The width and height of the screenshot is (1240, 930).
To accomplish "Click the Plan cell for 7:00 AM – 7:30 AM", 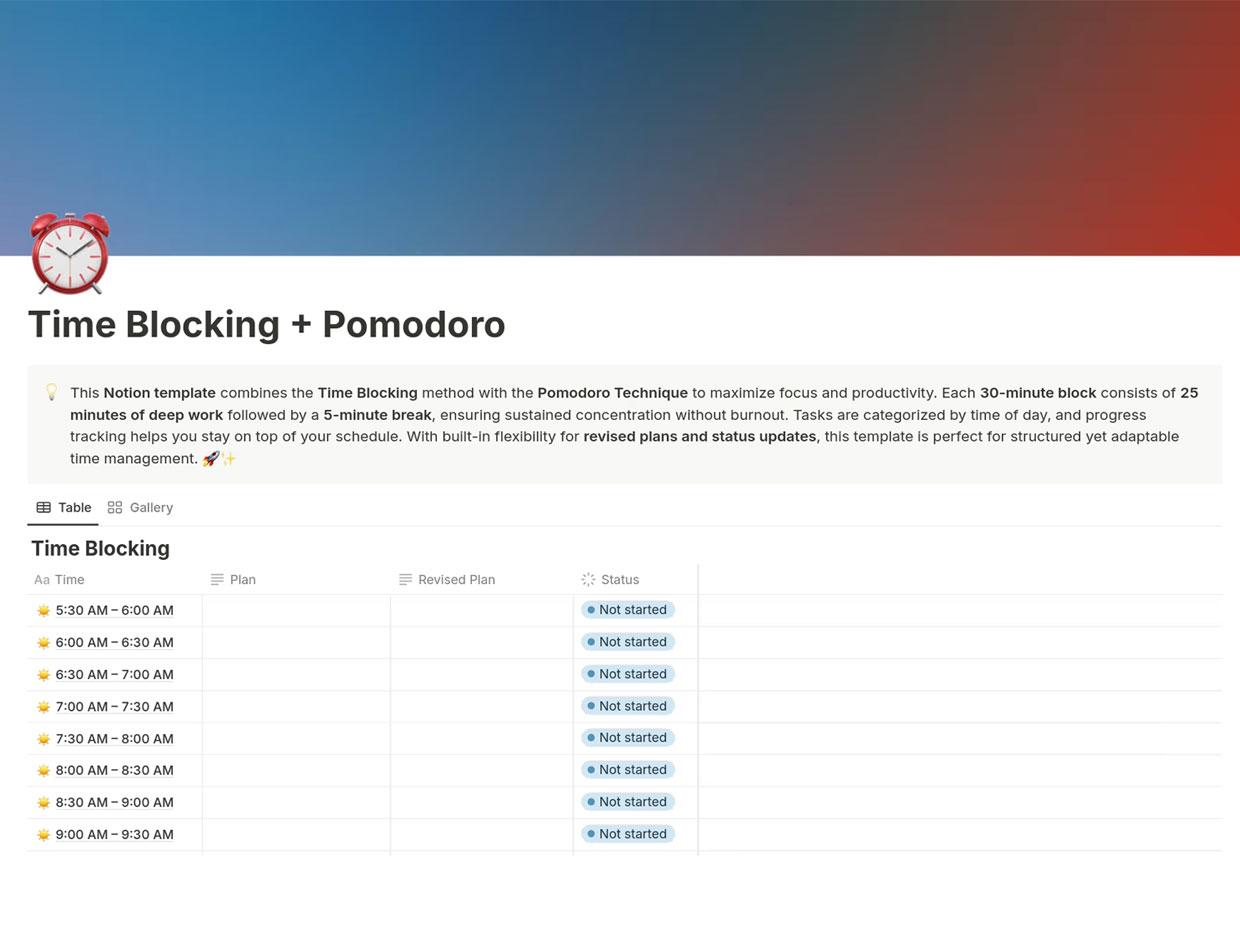I will [x=296, y=706].
